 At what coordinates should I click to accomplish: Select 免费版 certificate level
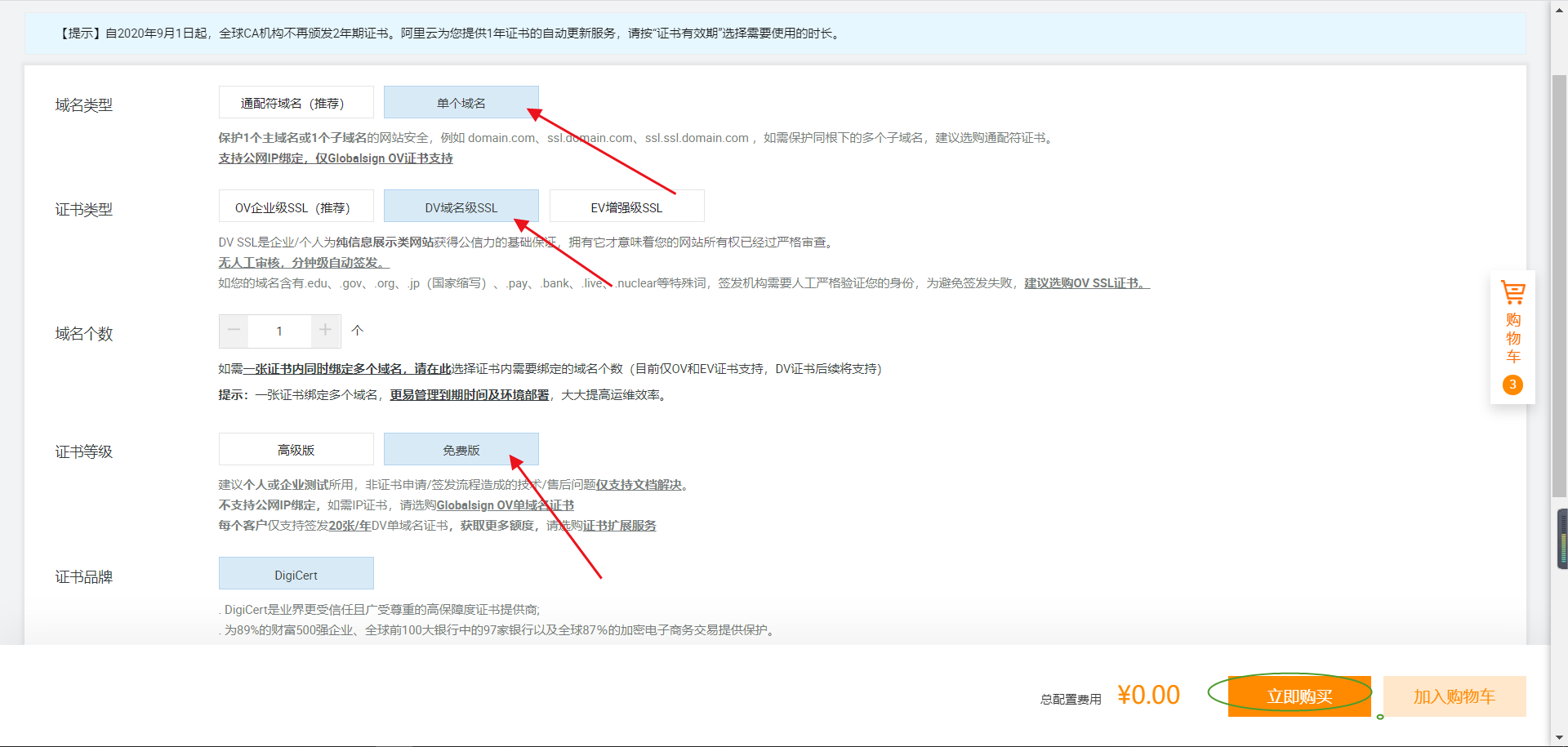(x=461, y=450)
